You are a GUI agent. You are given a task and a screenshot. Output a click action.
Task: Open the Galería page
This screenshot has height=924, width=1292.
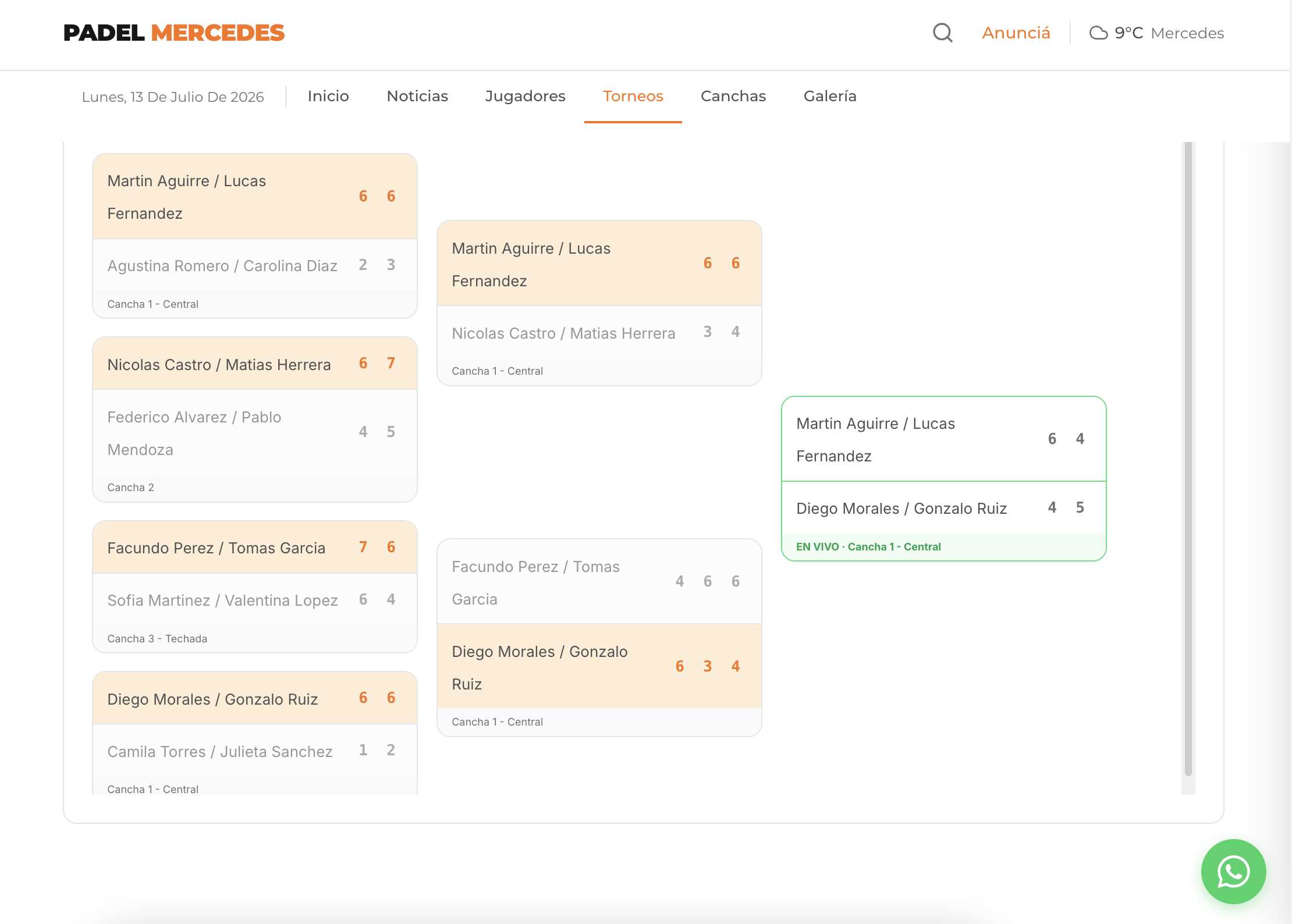[x=830, y=96]
